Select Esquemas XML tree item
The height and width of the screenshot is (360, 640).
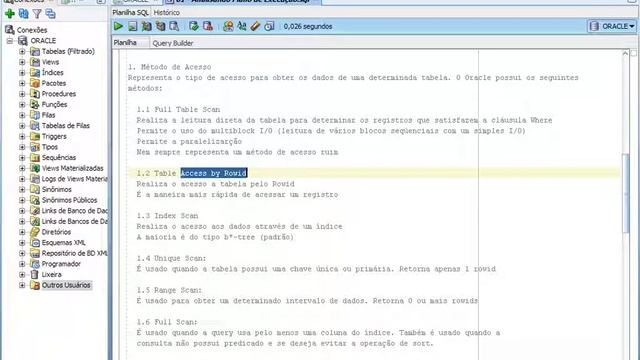point(64,242)
